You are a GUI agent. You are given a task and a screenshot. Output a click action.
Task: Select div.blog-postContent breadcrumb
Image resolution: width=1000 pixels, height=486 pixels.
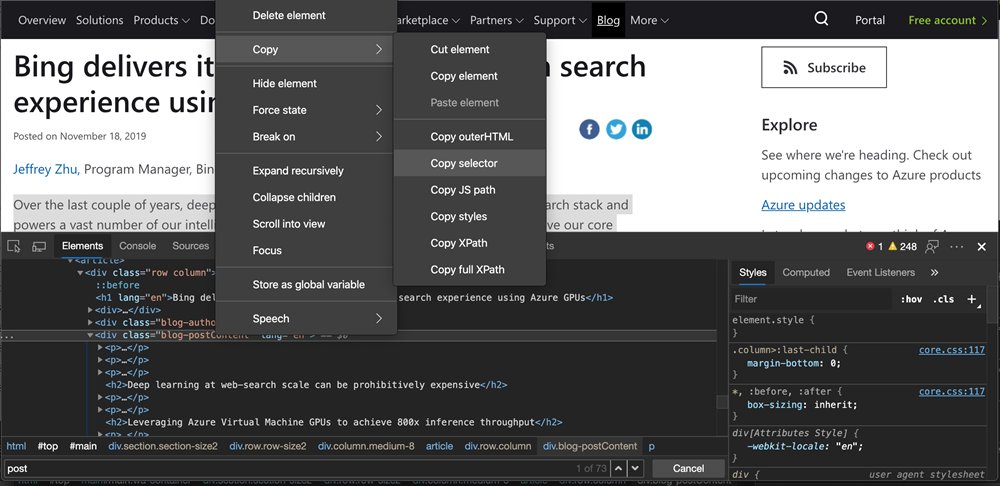(590, 446)
